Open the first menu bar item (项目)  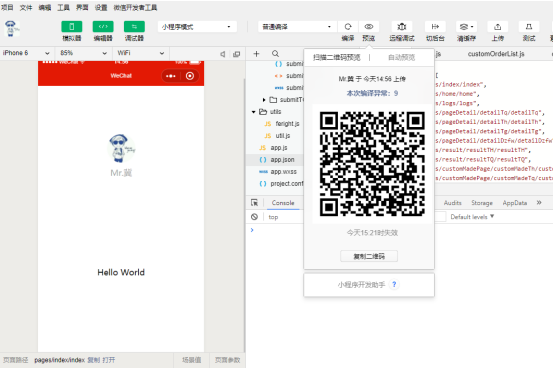click(7, 7)
